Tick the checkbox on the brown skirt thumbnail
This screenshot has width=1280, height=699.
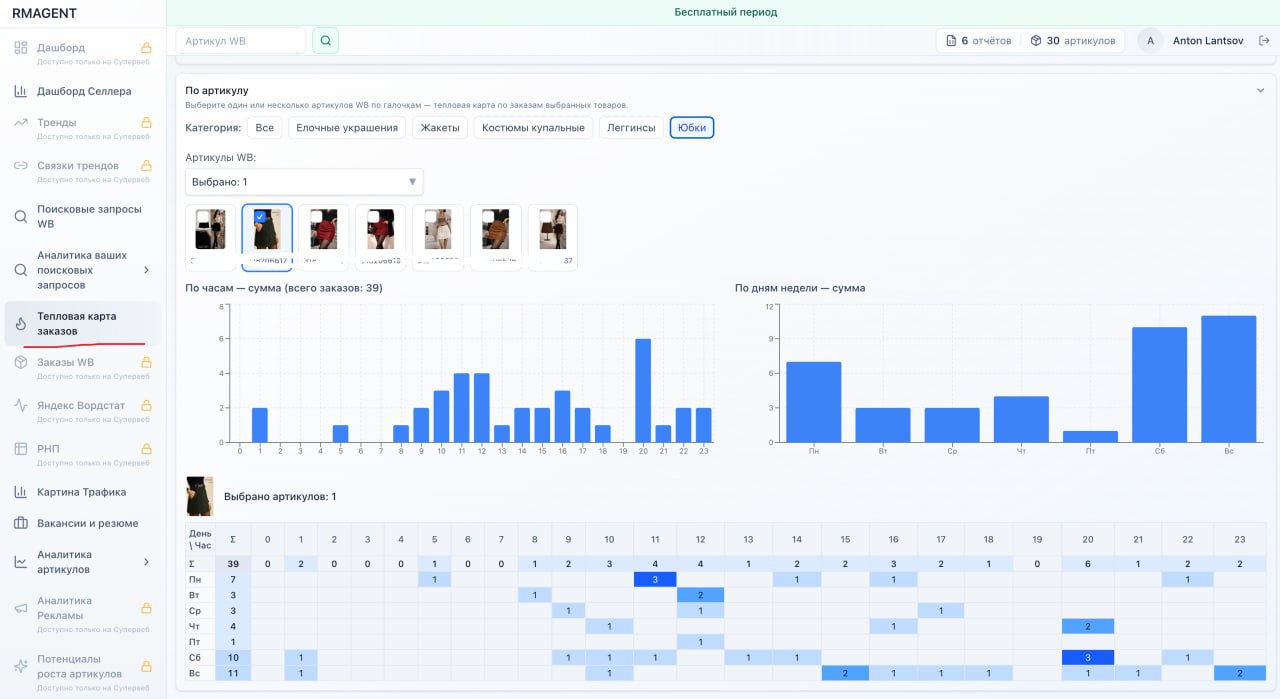coord(488,216)
